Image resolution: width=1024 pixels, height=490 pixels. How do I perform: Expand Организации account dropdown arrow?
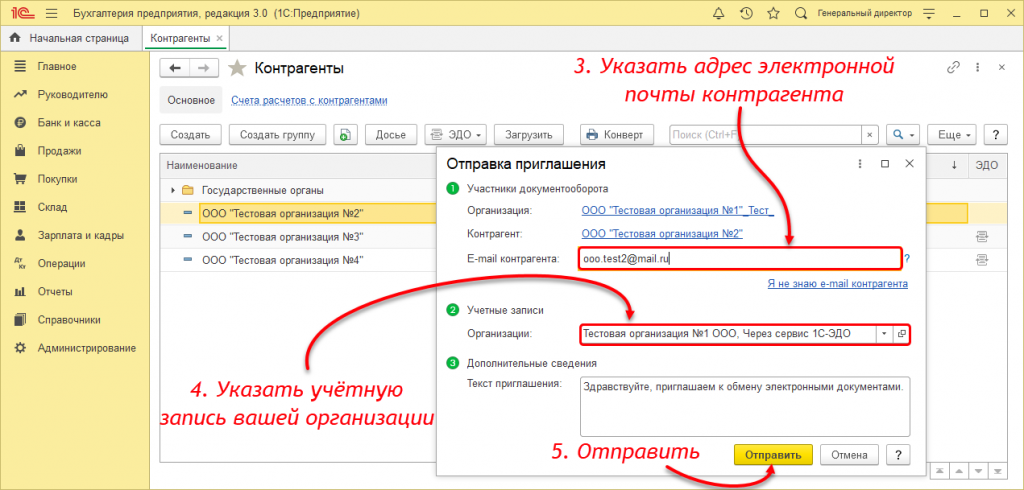884,333
